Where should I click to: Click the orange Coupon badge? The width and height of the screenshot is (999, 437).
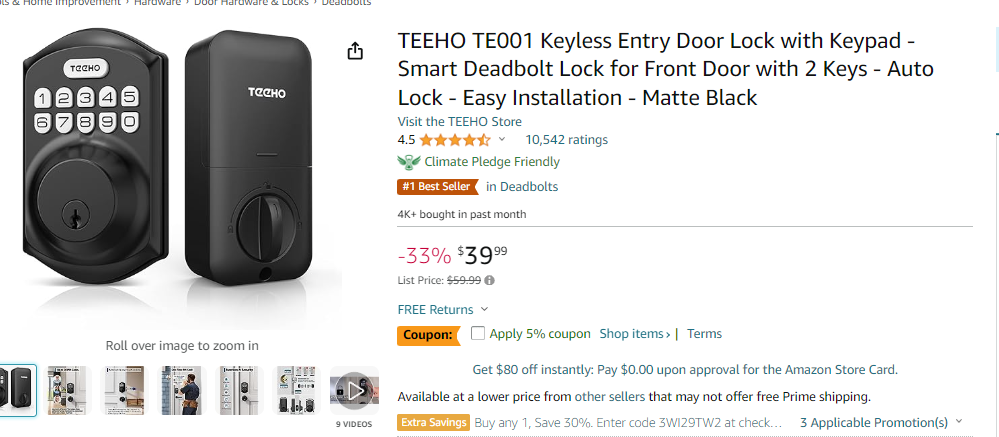[x=429, y=334]
